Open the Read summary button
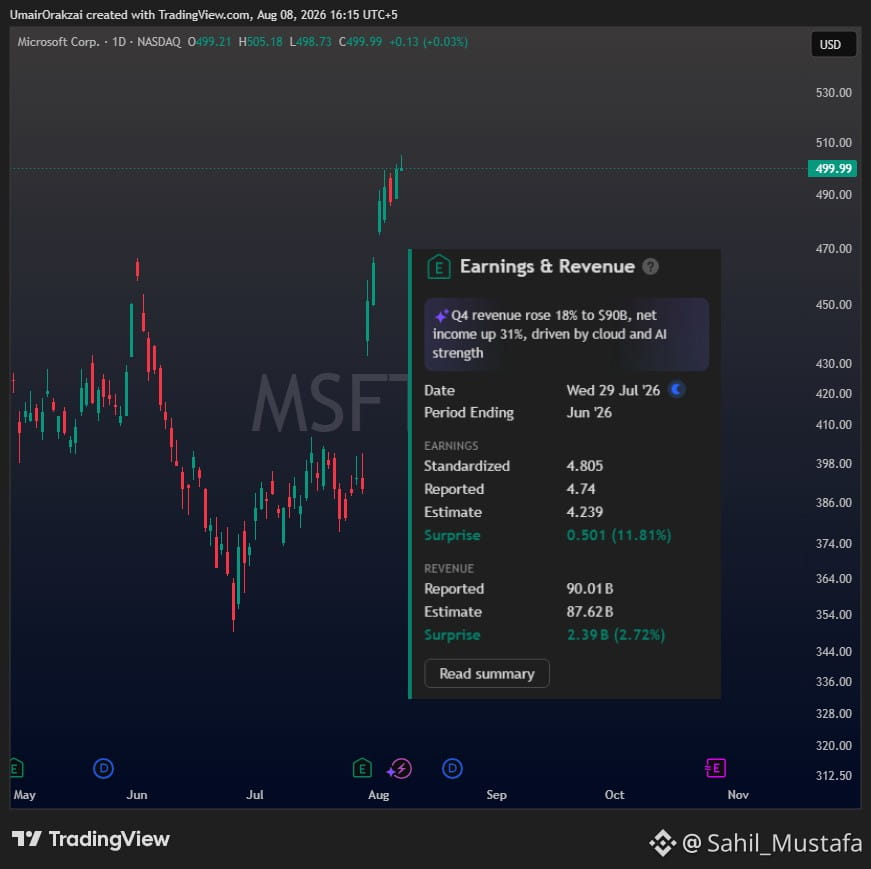The height and width of the screenshot is (869, 871). pos(487,673)
